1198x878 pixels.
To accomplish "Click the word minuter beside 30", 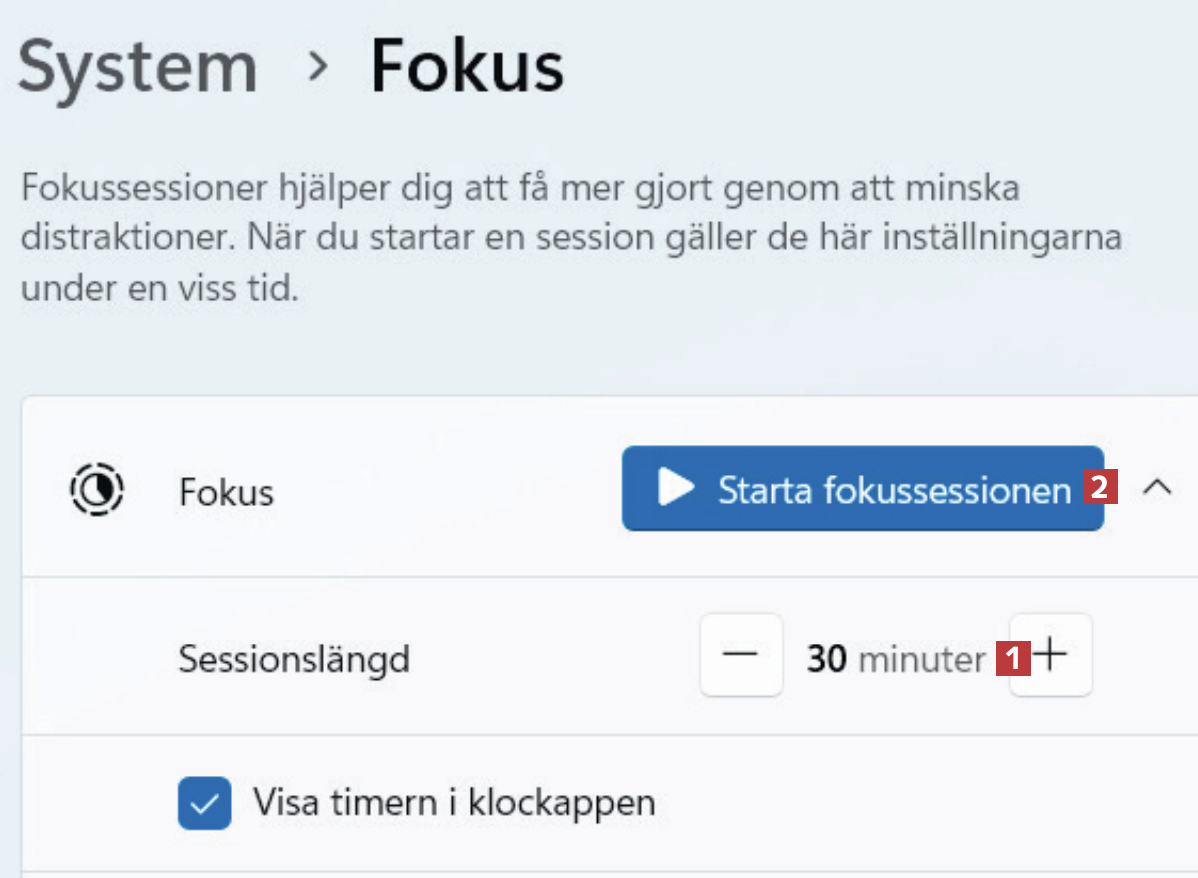I will 922,659.
